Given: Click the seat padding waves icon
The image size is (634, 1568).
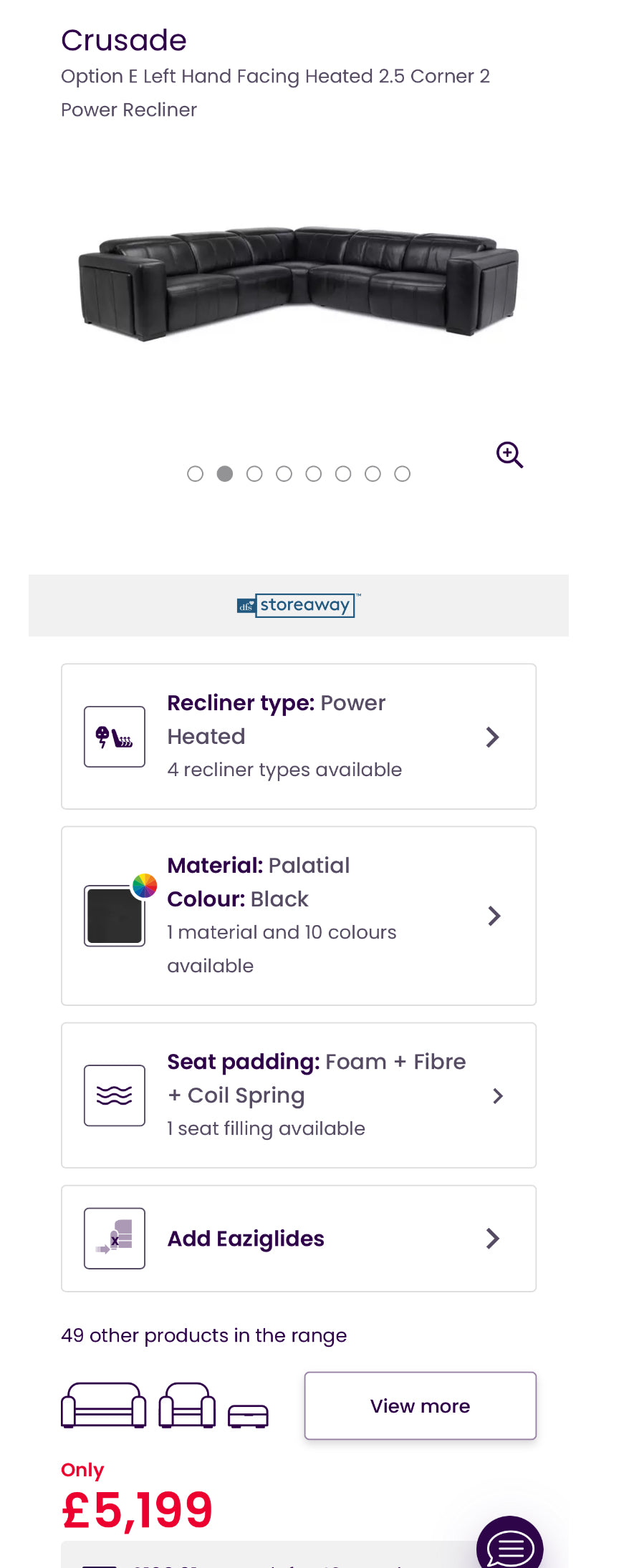Looking at the screenshot, I should [x=115, y=1095].
